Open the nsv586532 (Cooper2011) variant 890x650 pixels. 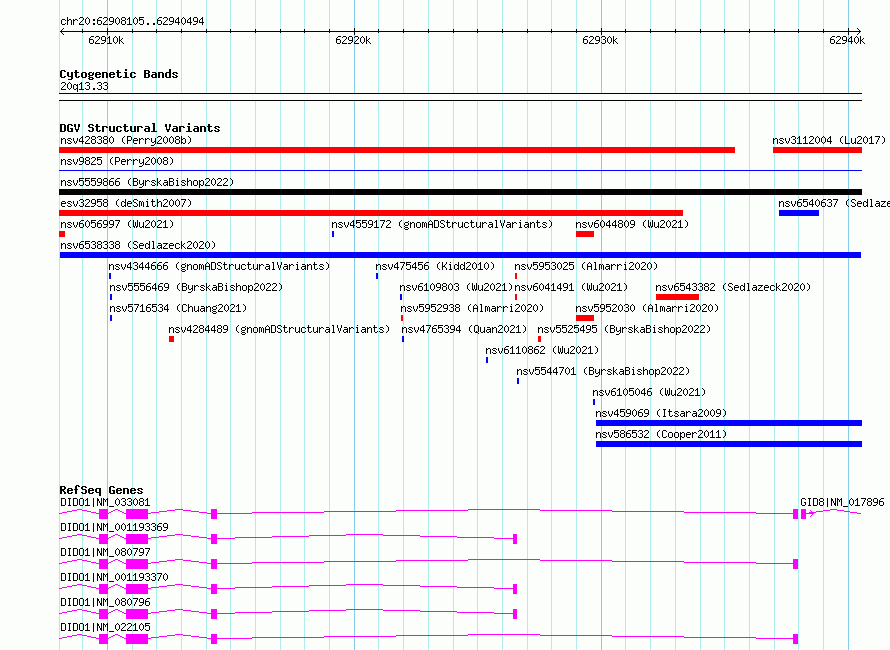pos(661,434)
